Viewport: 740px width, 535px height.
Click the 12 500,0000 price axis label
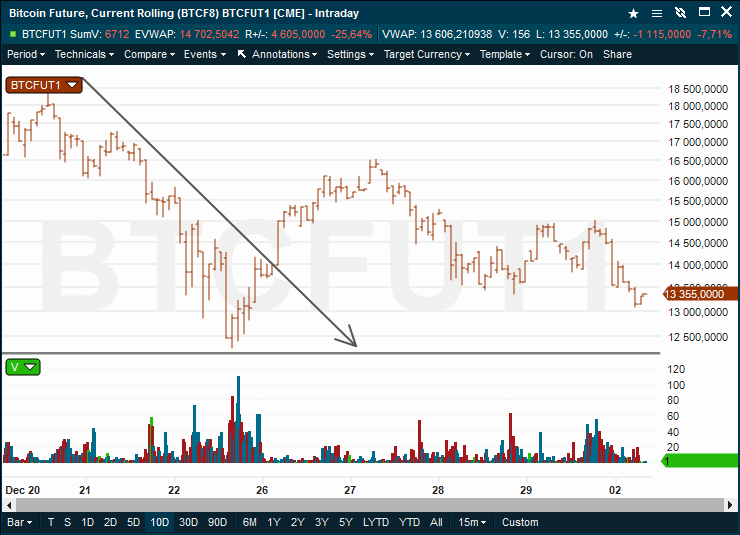698,337
